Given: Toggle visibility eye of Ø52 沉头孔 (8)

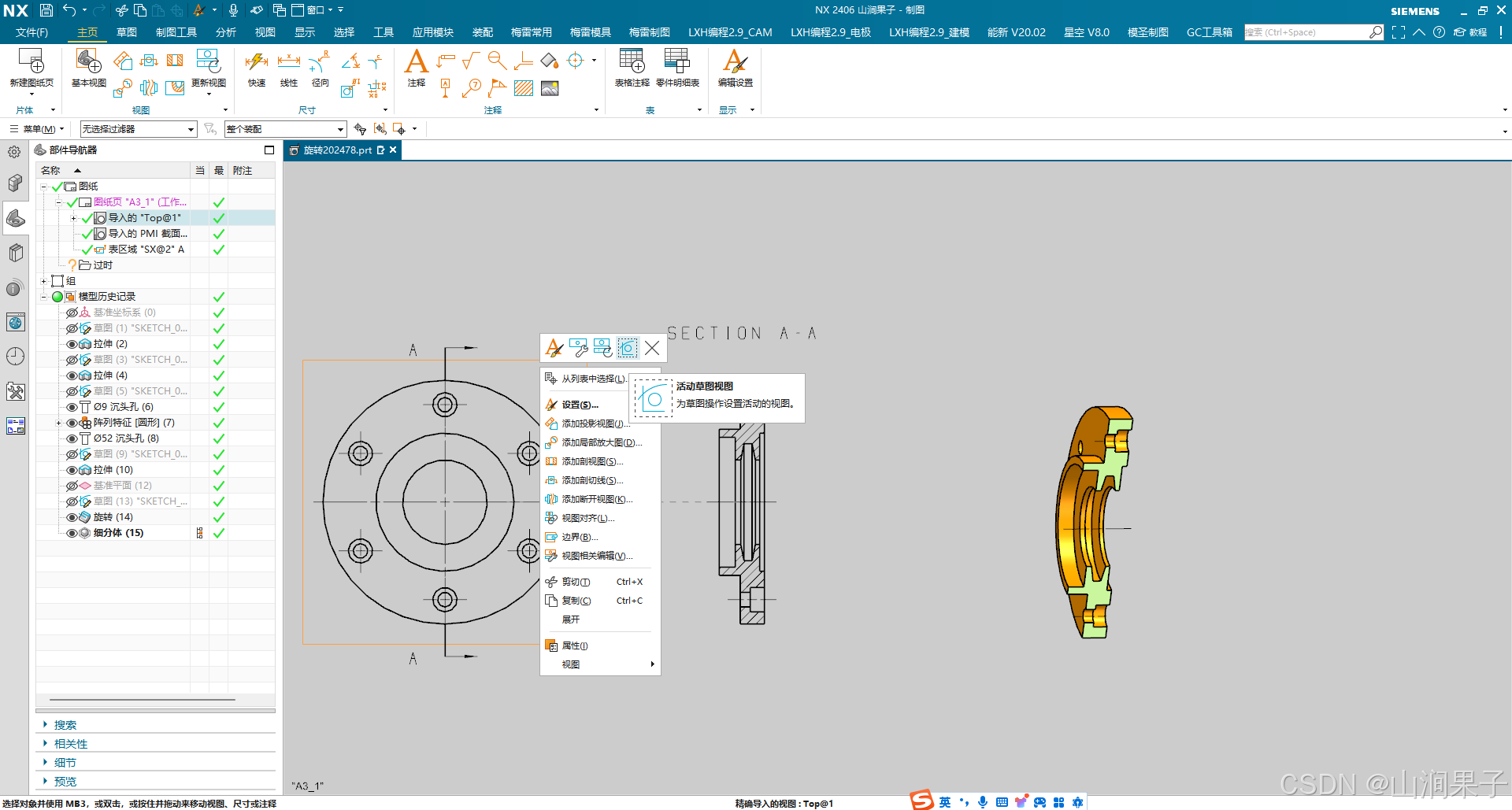Looking at the screenshot, I should click(72, 438).
